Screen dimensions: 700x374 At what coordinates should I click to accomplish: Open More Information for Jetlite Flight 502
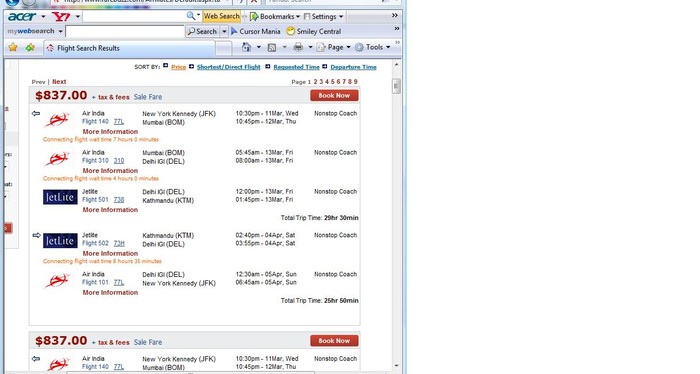click(110, 253)
